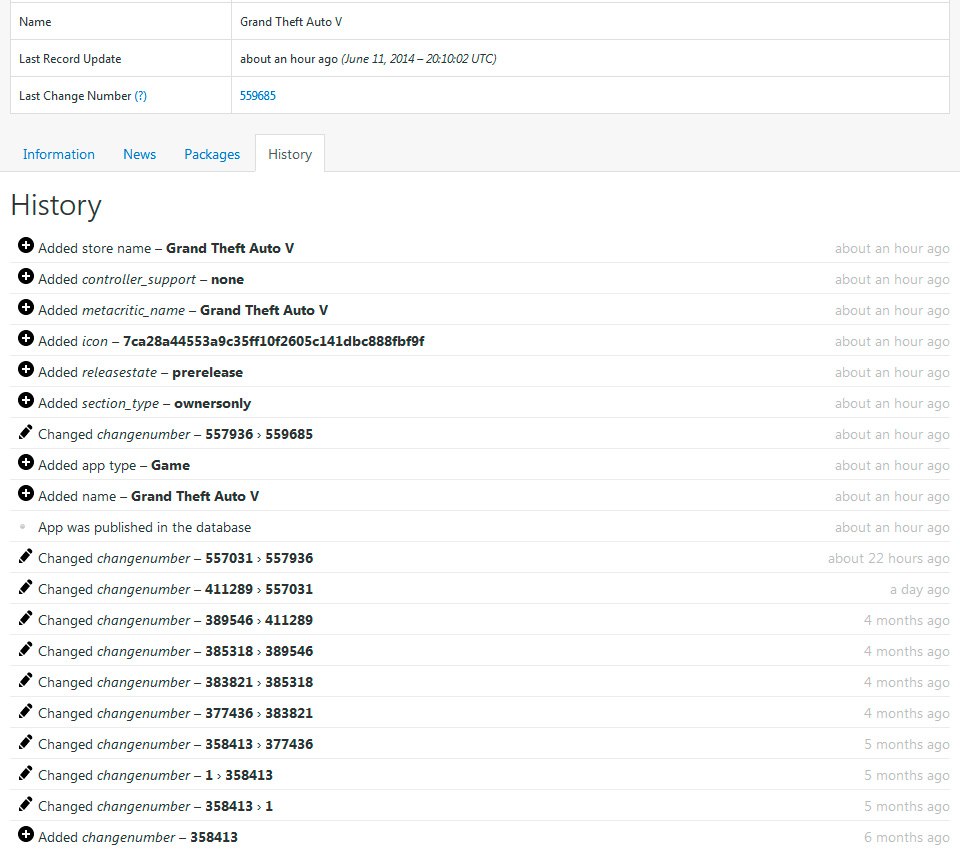
Task: Click plus icon beside Added section_type
Action: tap(26, 400)
